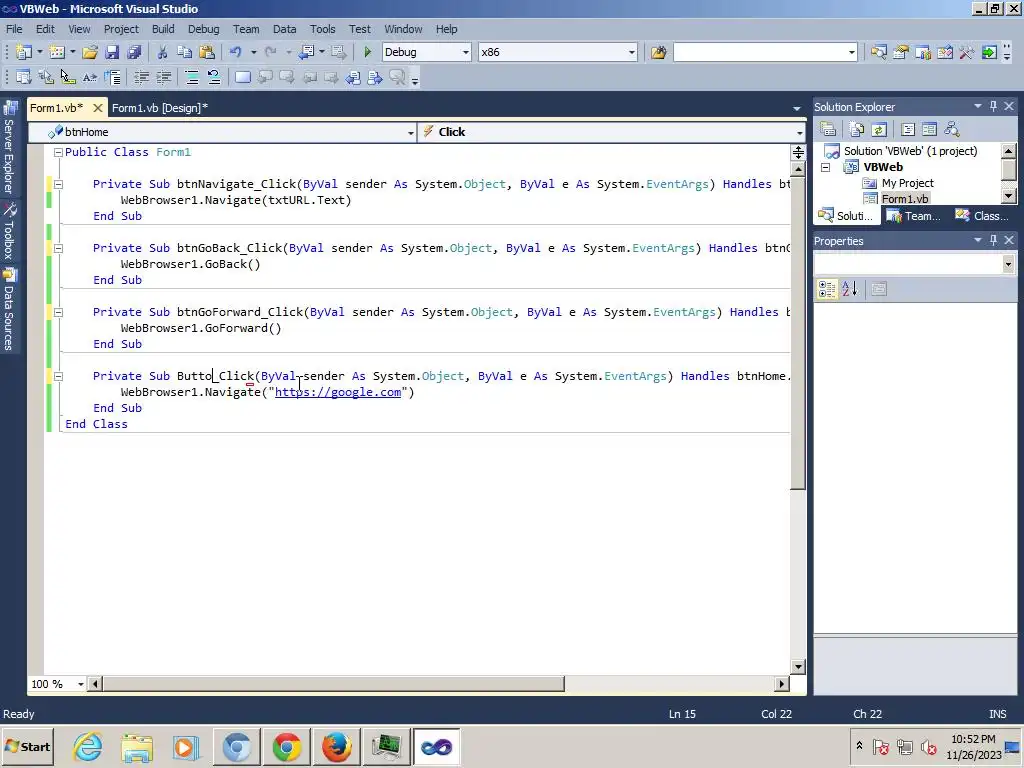
Task: Click the New Project toolbar icon
Action: tap(24, 52)
